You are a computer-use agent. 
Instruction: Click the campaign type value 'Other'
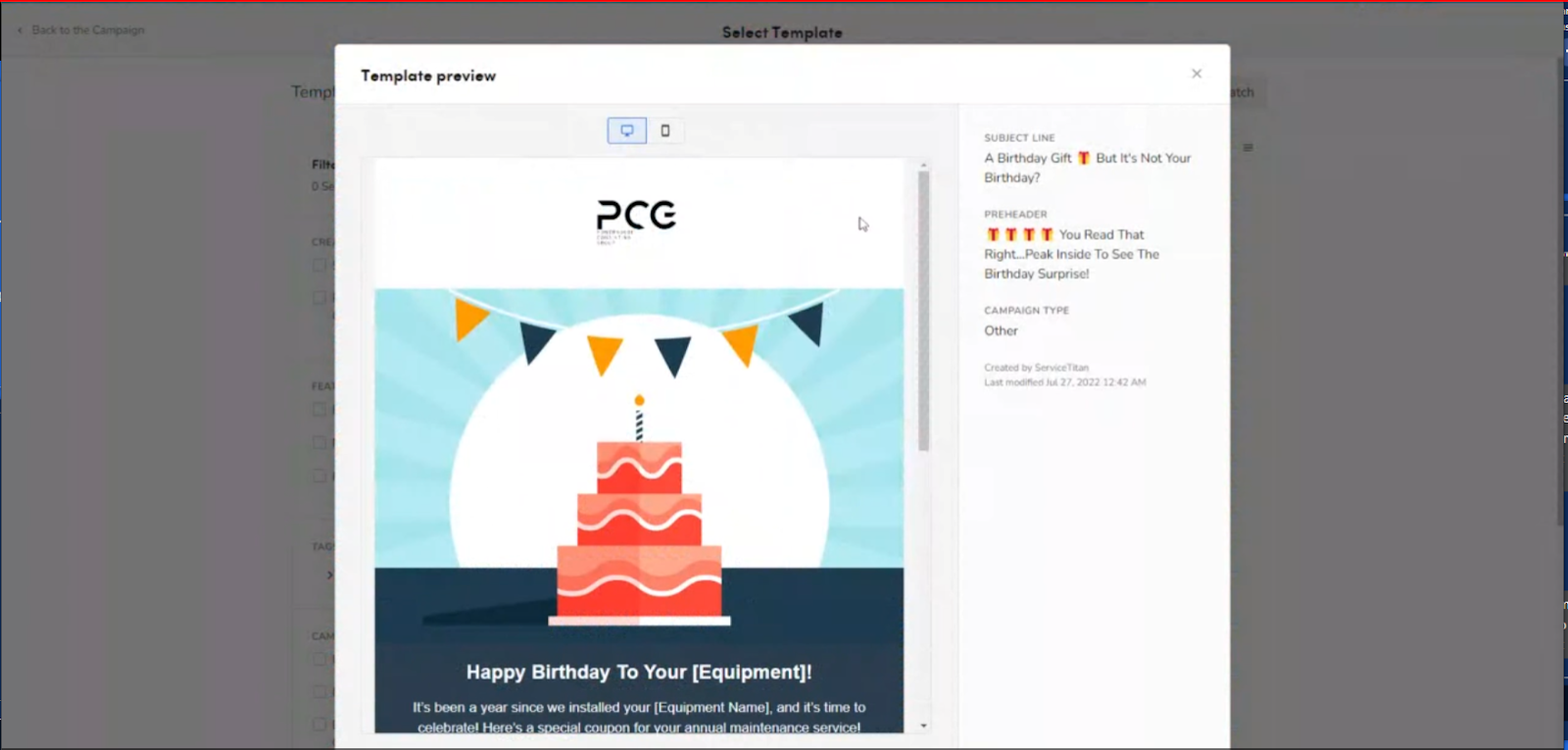(1001, 331)
